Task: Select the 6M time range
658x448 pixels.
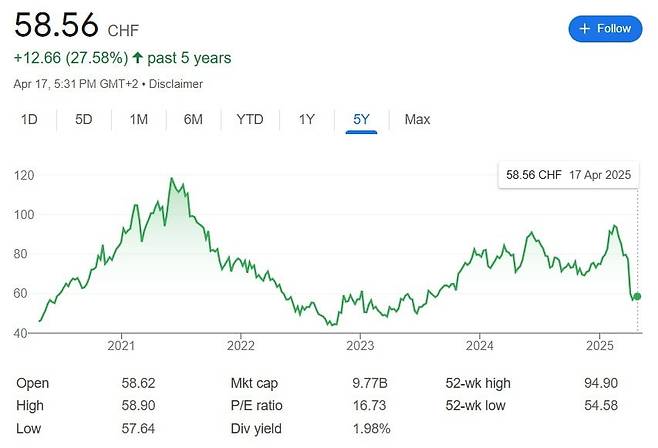Action: coord(193,120)
